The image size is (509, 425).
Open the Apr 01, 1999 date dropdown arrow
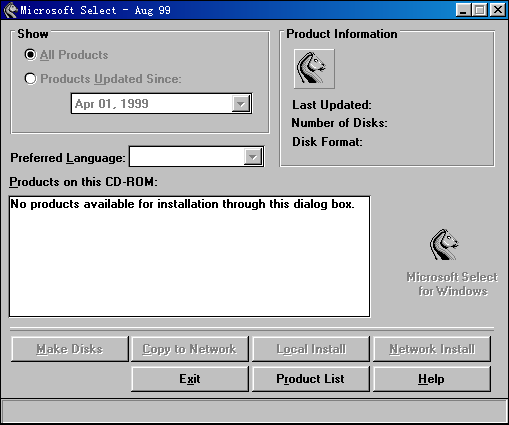(241, 104)
